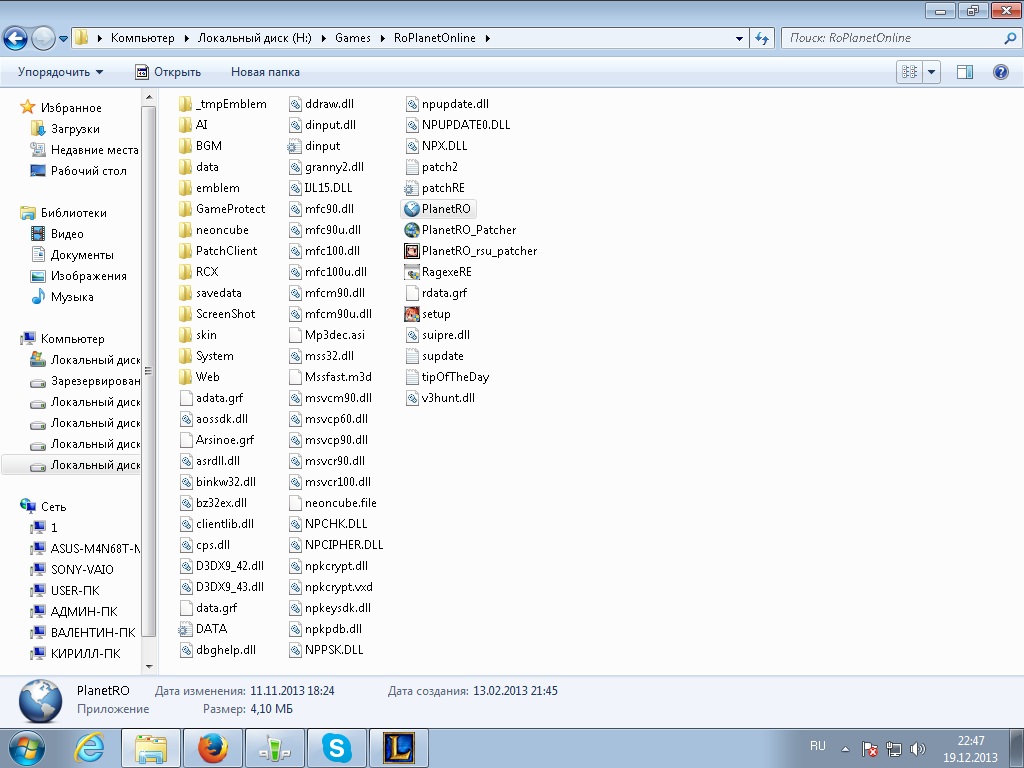Expand the address bar history dropdown
Screen dimensions: 1024x768
pyautogui.click(x=739, y=39)
